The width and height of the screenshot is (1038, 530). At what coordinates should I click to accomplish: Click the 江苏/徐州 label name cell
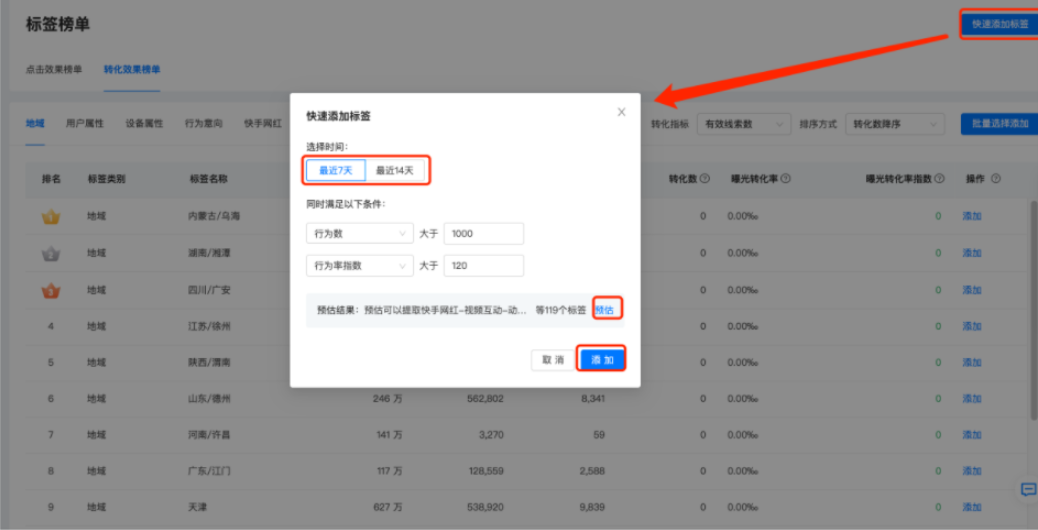coord(210,326)
